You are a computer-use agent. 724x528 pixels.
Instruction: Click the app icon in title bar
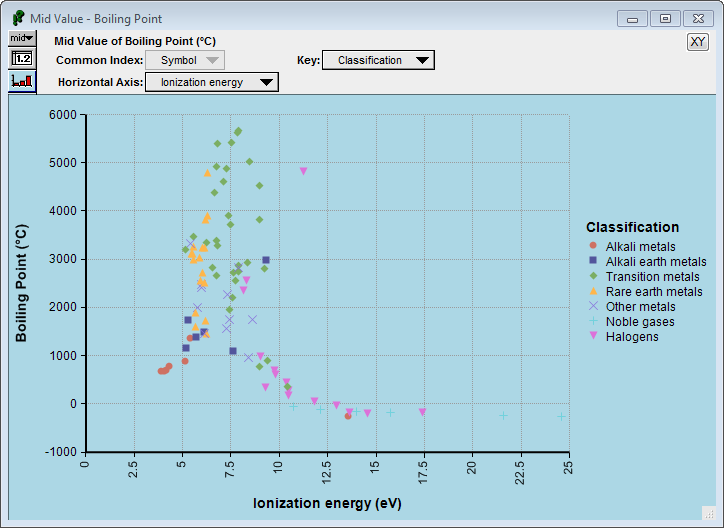(x=18, y=18)
